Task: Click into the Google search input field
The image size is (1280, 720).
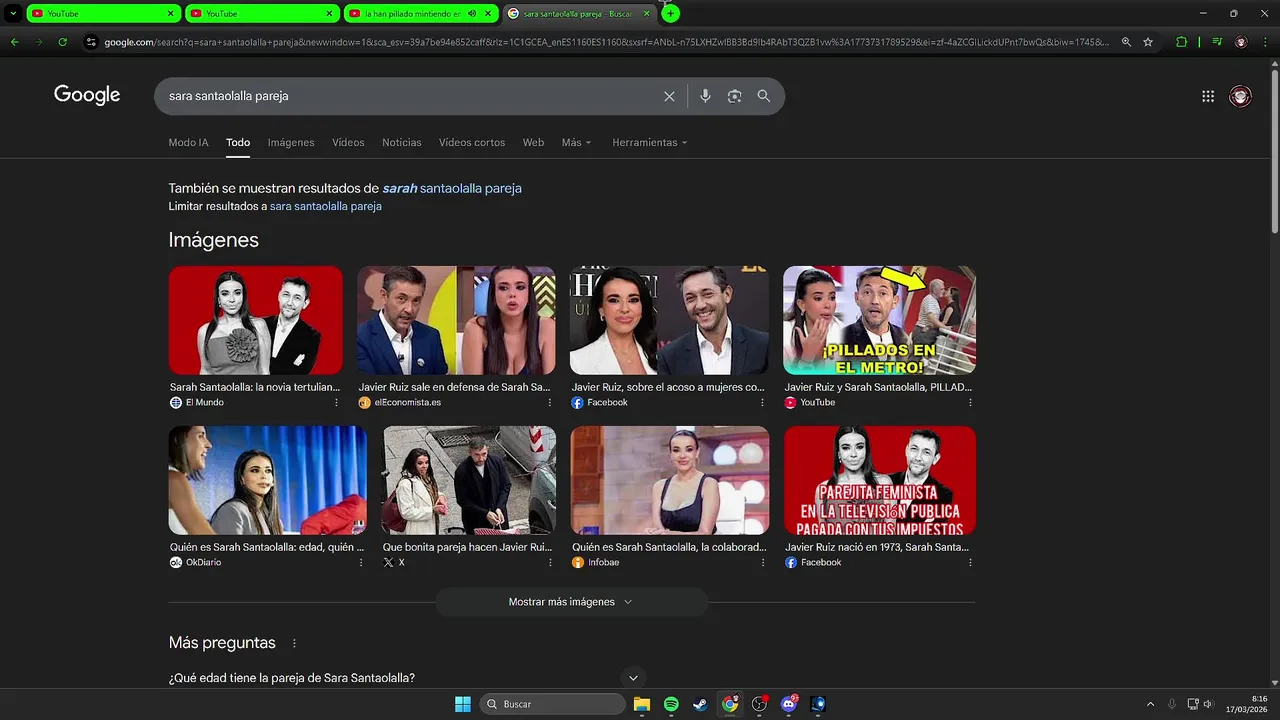Action: click(410, 96)
